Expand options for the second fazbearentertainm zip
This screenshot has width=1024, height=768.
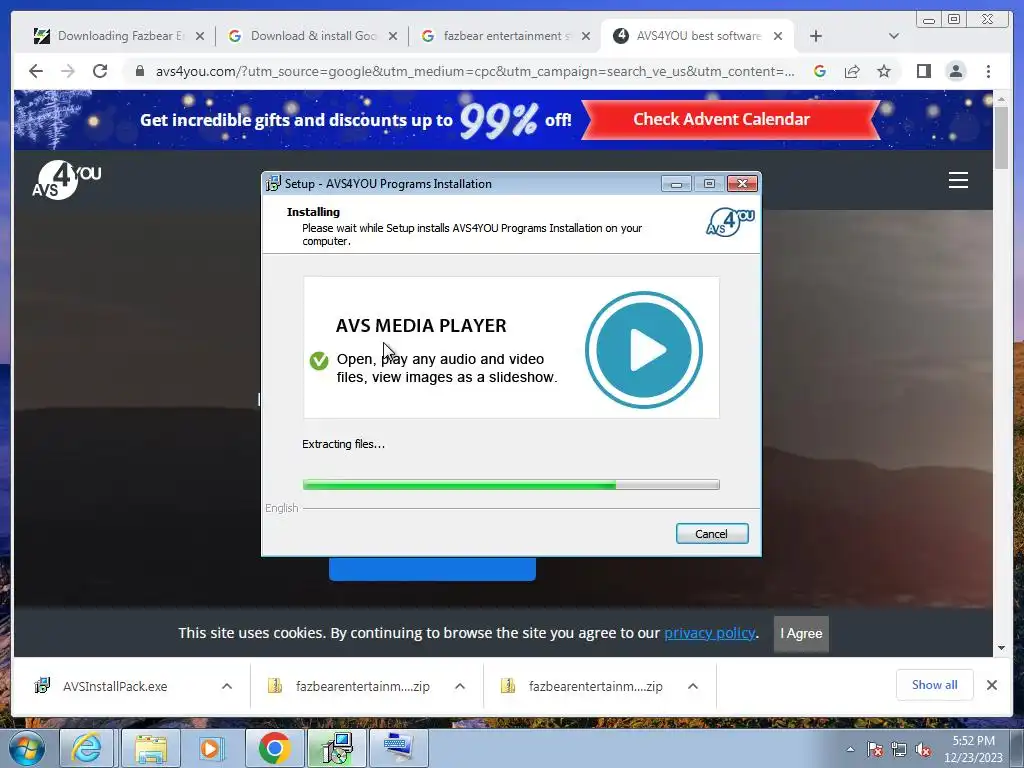coord(693,686)
